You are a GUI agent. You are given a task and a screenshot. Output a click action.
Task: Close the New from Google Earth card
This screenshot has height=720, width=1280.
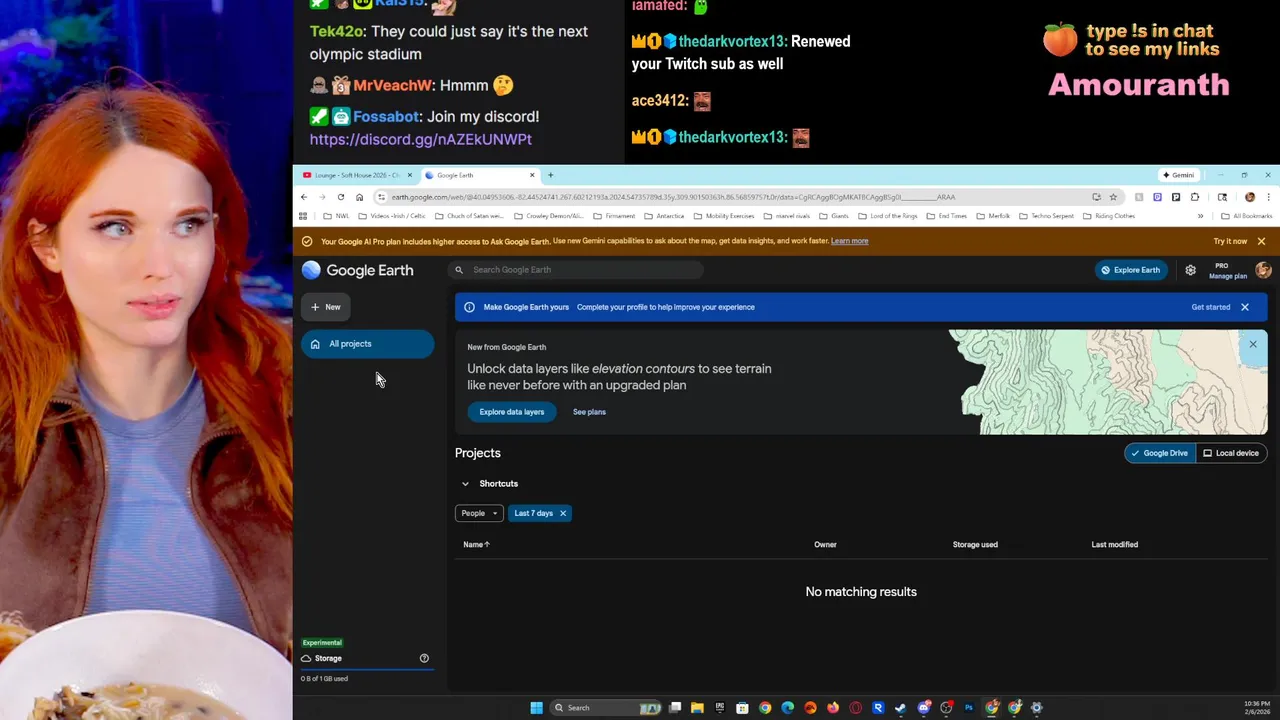tap(1253, 344)
